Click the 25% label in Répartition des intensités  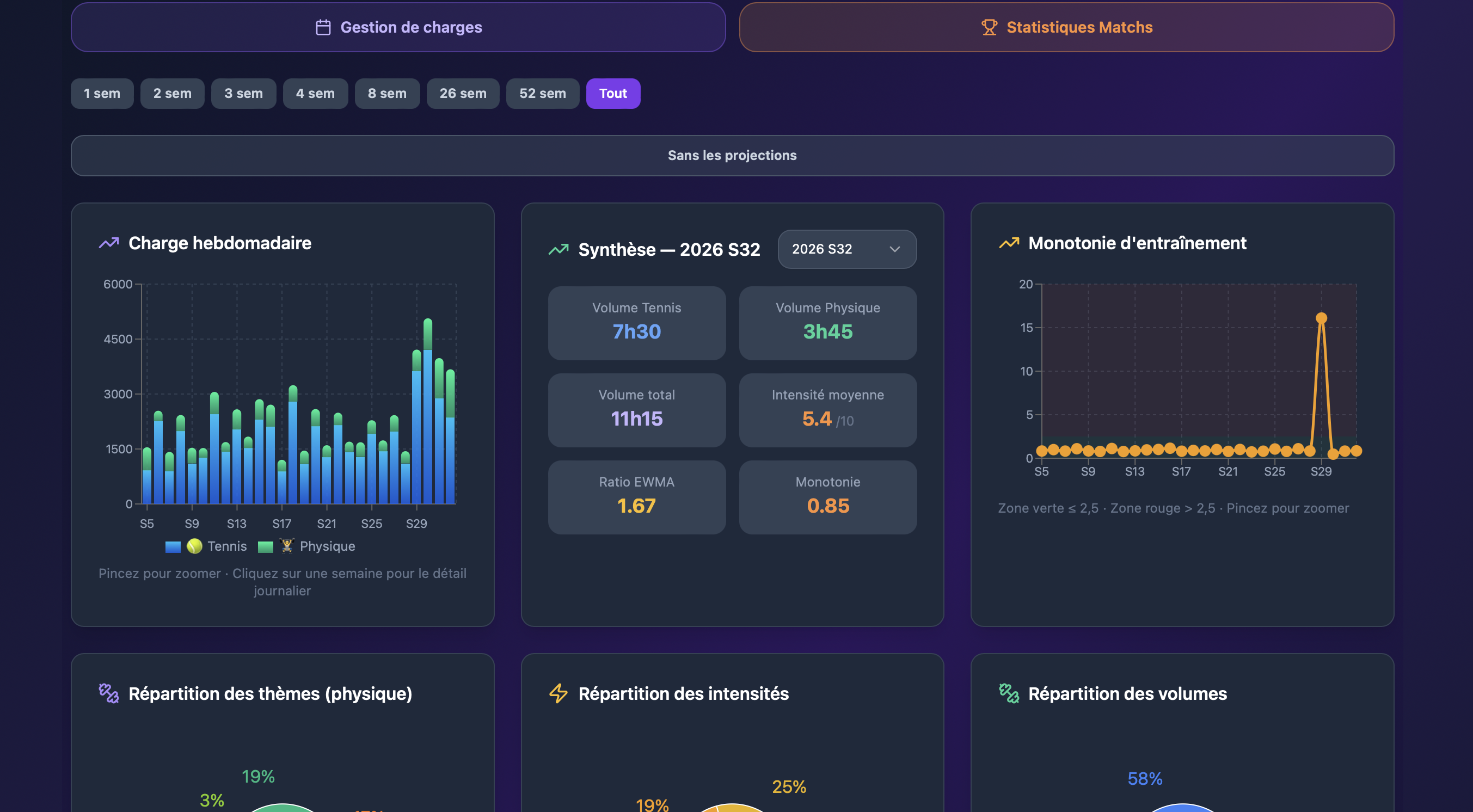click(789, 788)
